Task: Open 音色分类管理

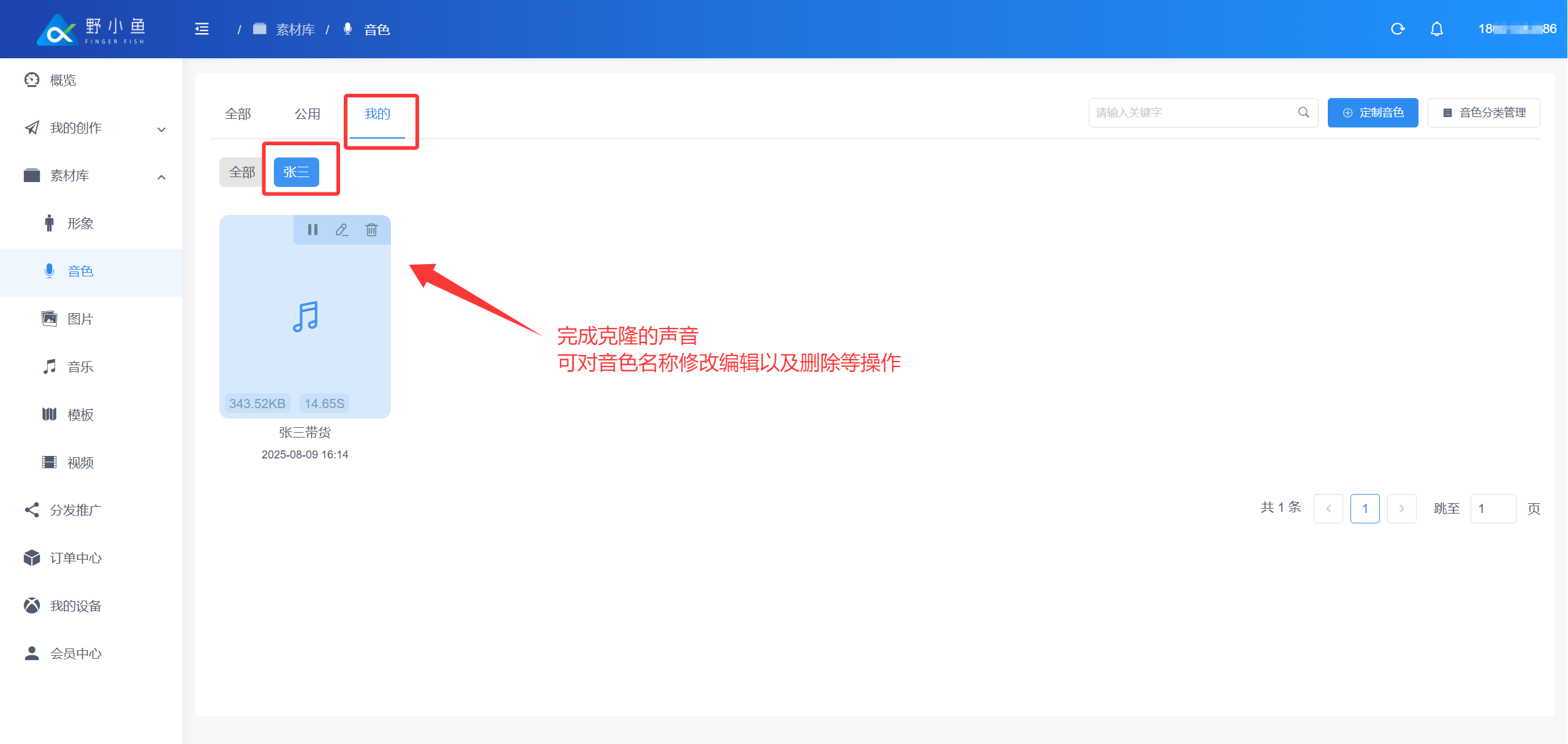Action: (x=1483, y=113)
